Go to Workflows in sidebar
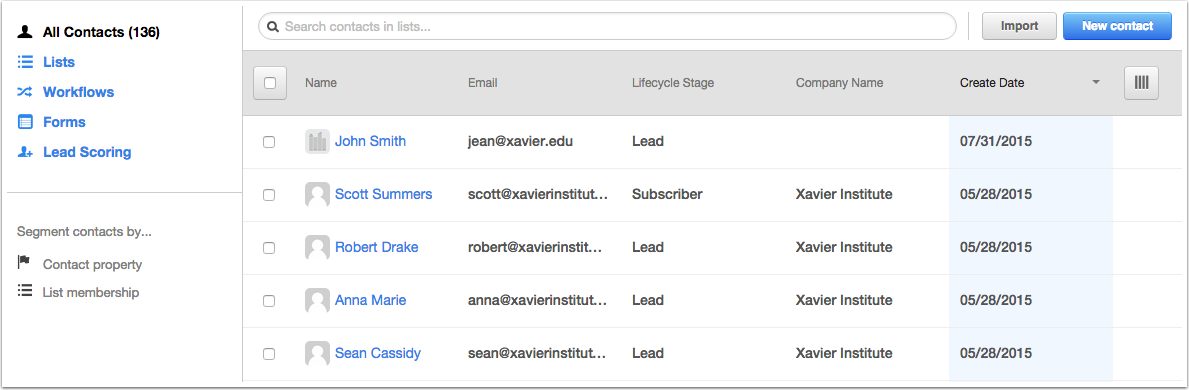 pyautogui.click(x=78, y=92)
